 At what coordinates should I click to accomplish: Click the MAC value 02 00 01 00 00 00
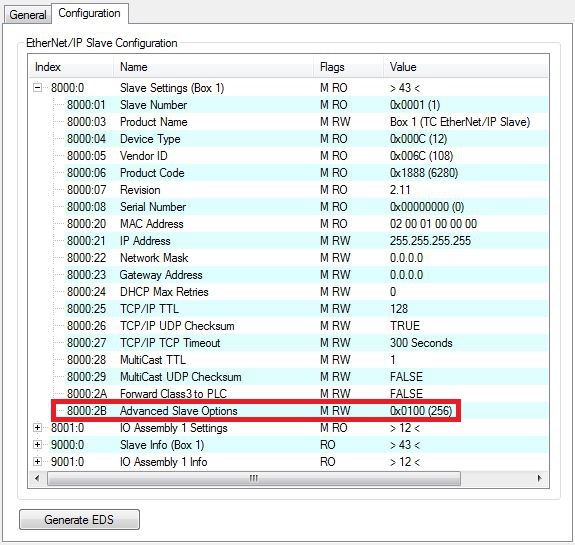coord(433,224)
